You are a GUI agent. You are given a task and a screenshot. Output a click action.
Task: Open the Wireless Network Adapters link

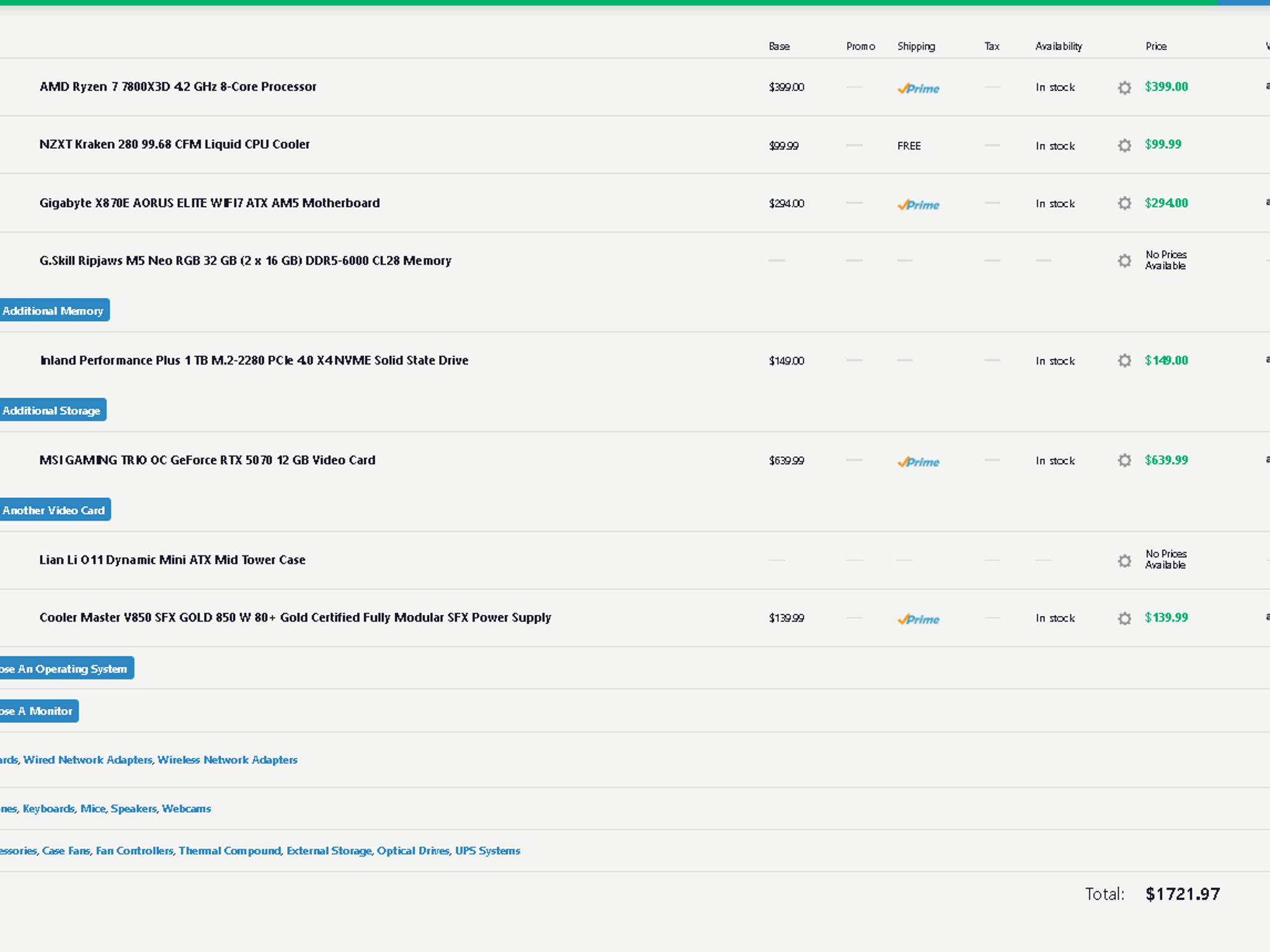coord(228,760)
